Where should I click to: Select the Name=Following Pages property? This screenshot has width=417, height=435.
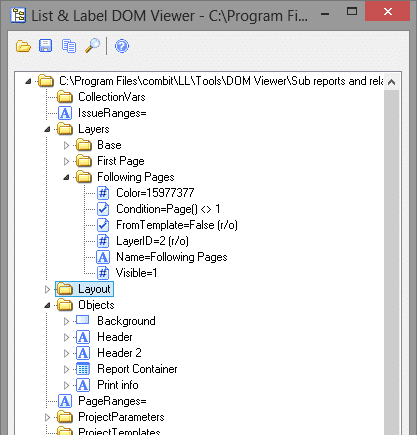[x=172, y=257]
